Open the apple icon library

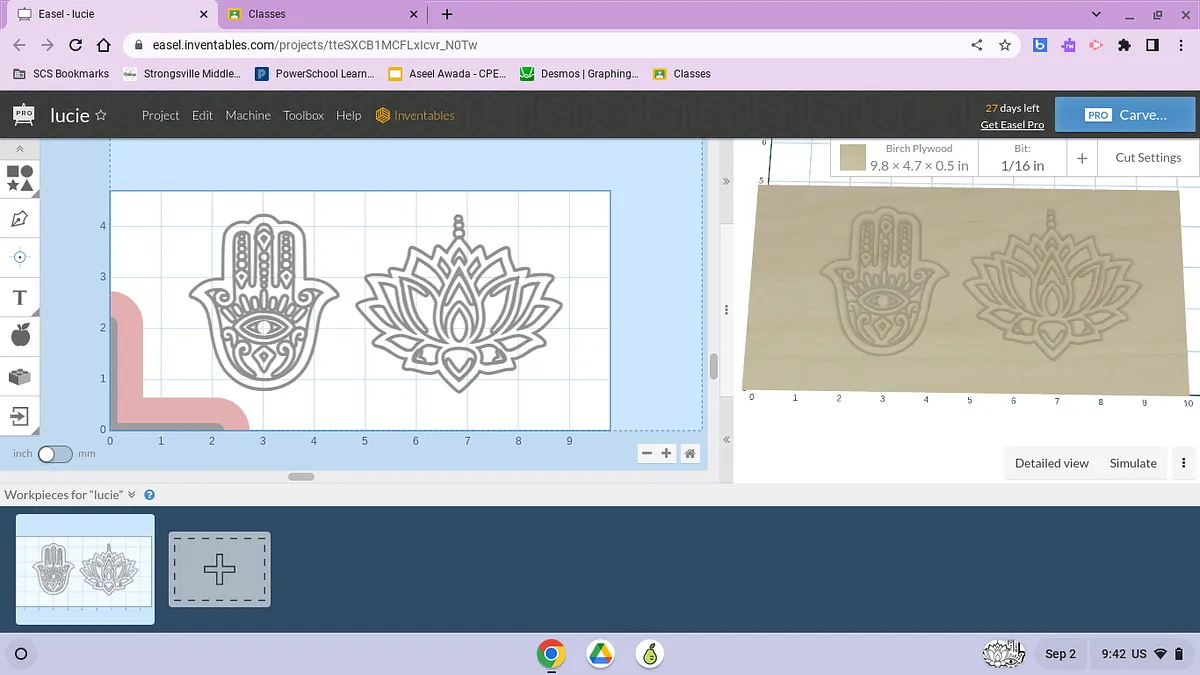pyautogui.click(x=20, y=336)
